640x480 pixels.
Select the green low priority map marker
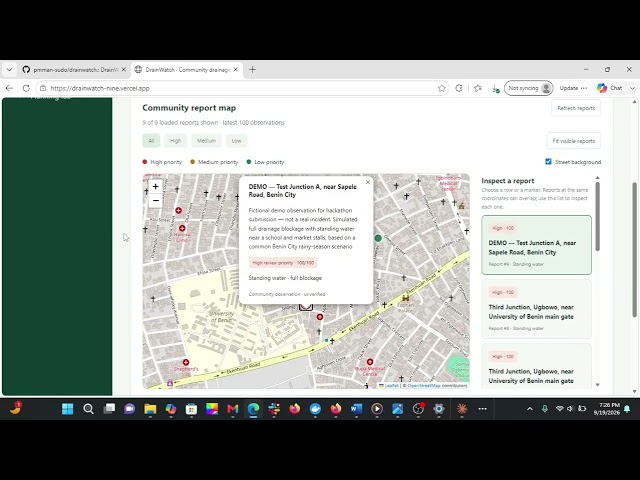(x=378, y=238)
